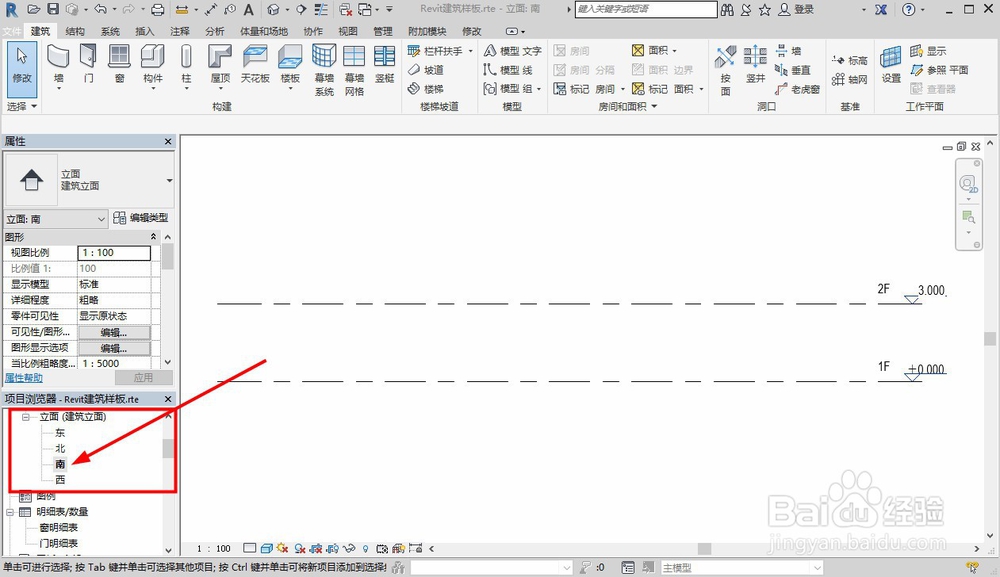Click the drawing area vertical scrollbar
This screenshot has height=577, width=1000.
(x=990, y=339)
